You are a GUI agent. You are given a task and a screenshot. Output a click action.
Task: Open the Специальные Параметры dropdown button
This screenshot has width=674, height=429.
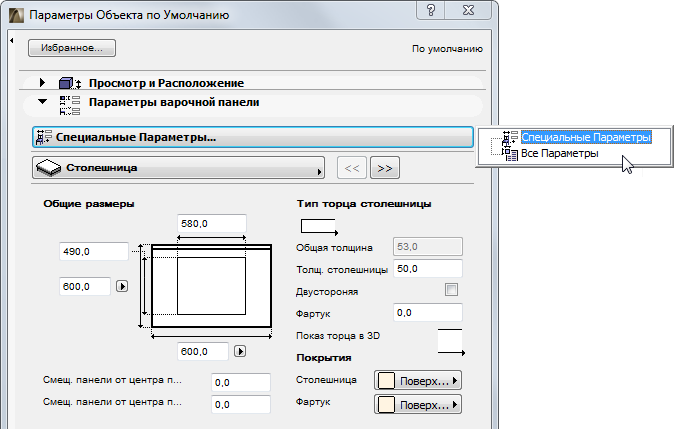[x=253, y=137]
